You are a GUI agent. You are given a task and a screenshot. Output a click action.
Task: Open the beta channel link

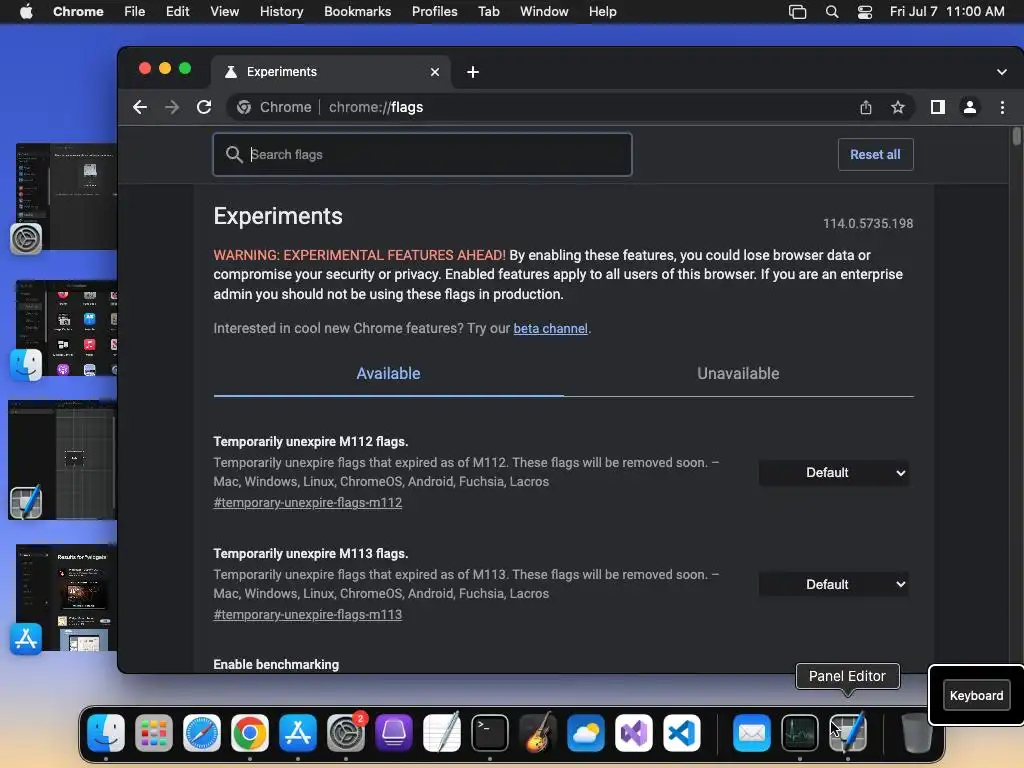(x=551, y=328)
